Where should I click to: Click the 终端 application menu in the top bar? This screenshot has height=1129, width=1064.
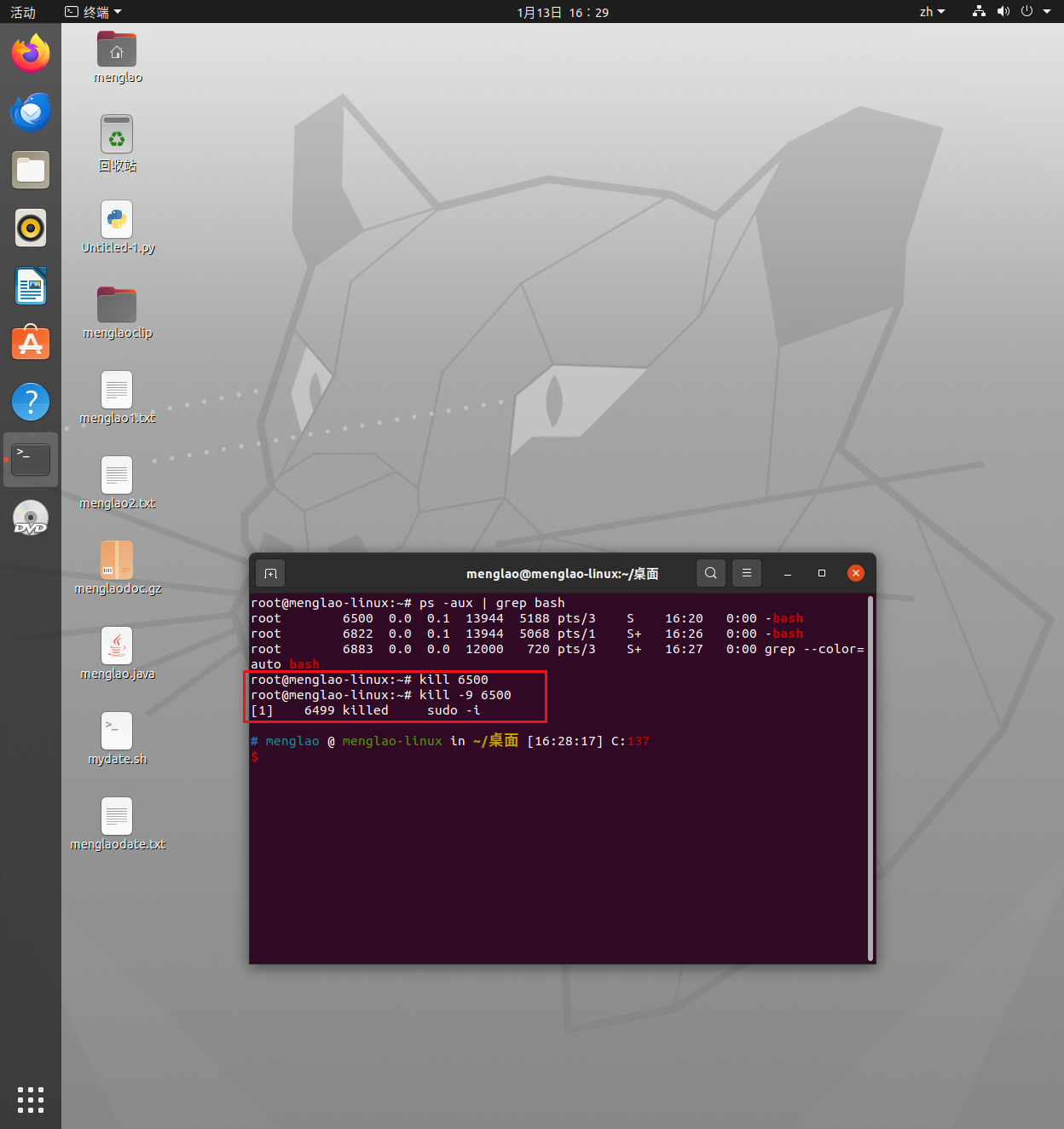point(91,12)
